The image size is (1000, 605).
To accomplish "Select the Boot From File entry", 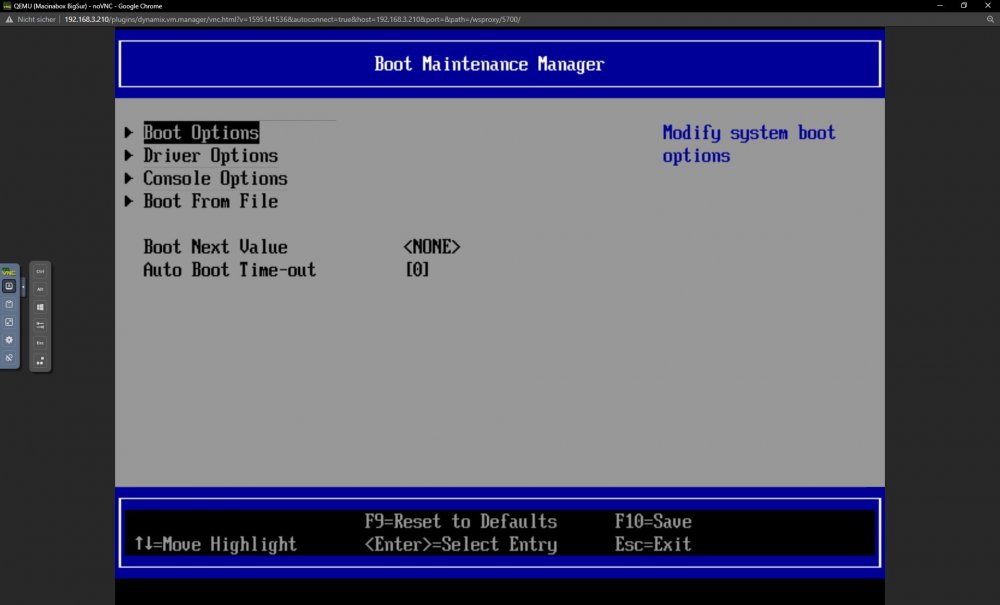I will pos(210,201).
